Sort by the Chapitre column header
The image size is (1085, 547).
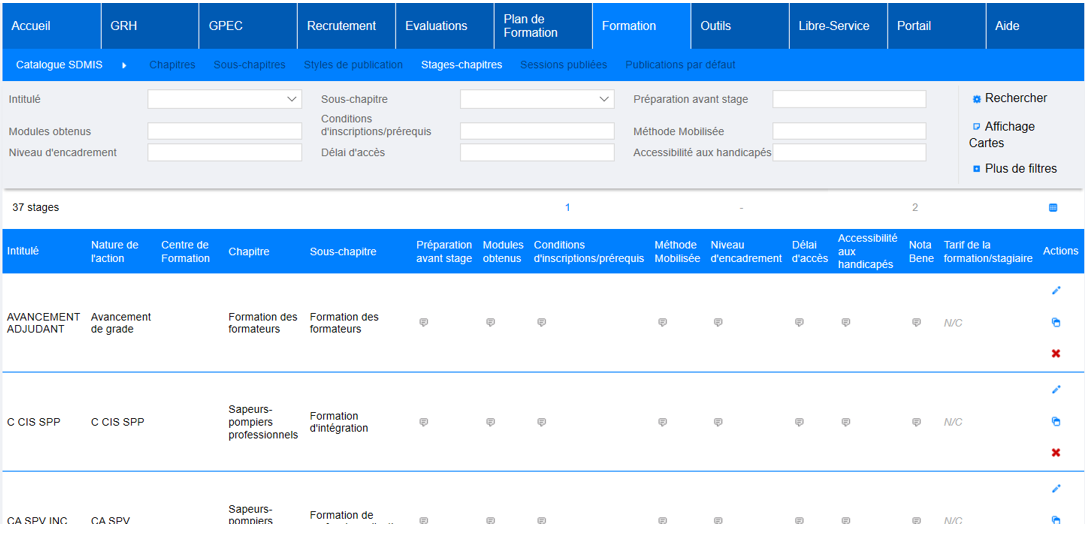coord(248,252)
